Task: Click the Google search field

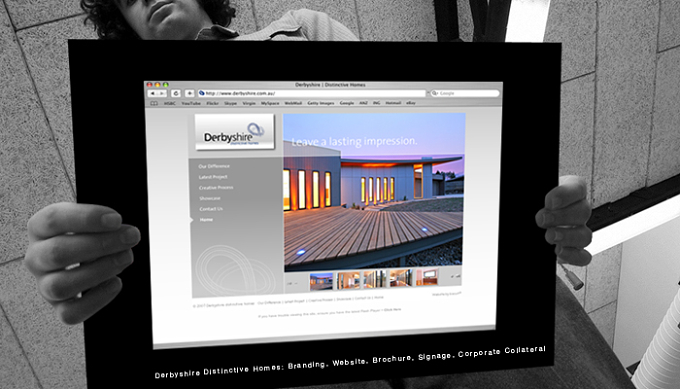Action: [465, 93]
